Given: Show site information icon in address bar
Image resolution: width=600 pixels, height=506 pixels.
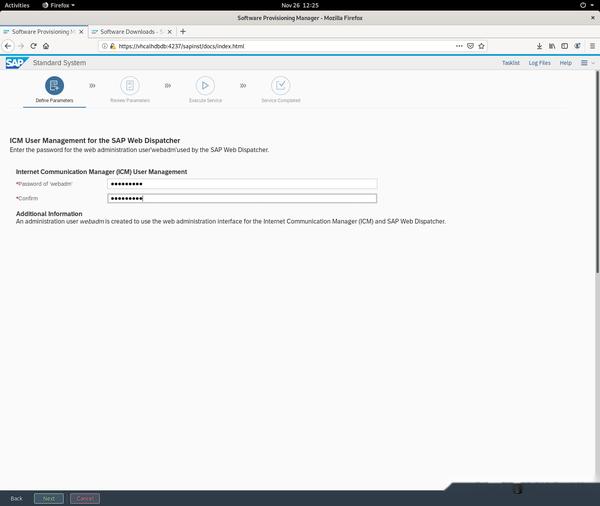Looking at the screenshot, I should pyautogui.click(x=104, y=46).
